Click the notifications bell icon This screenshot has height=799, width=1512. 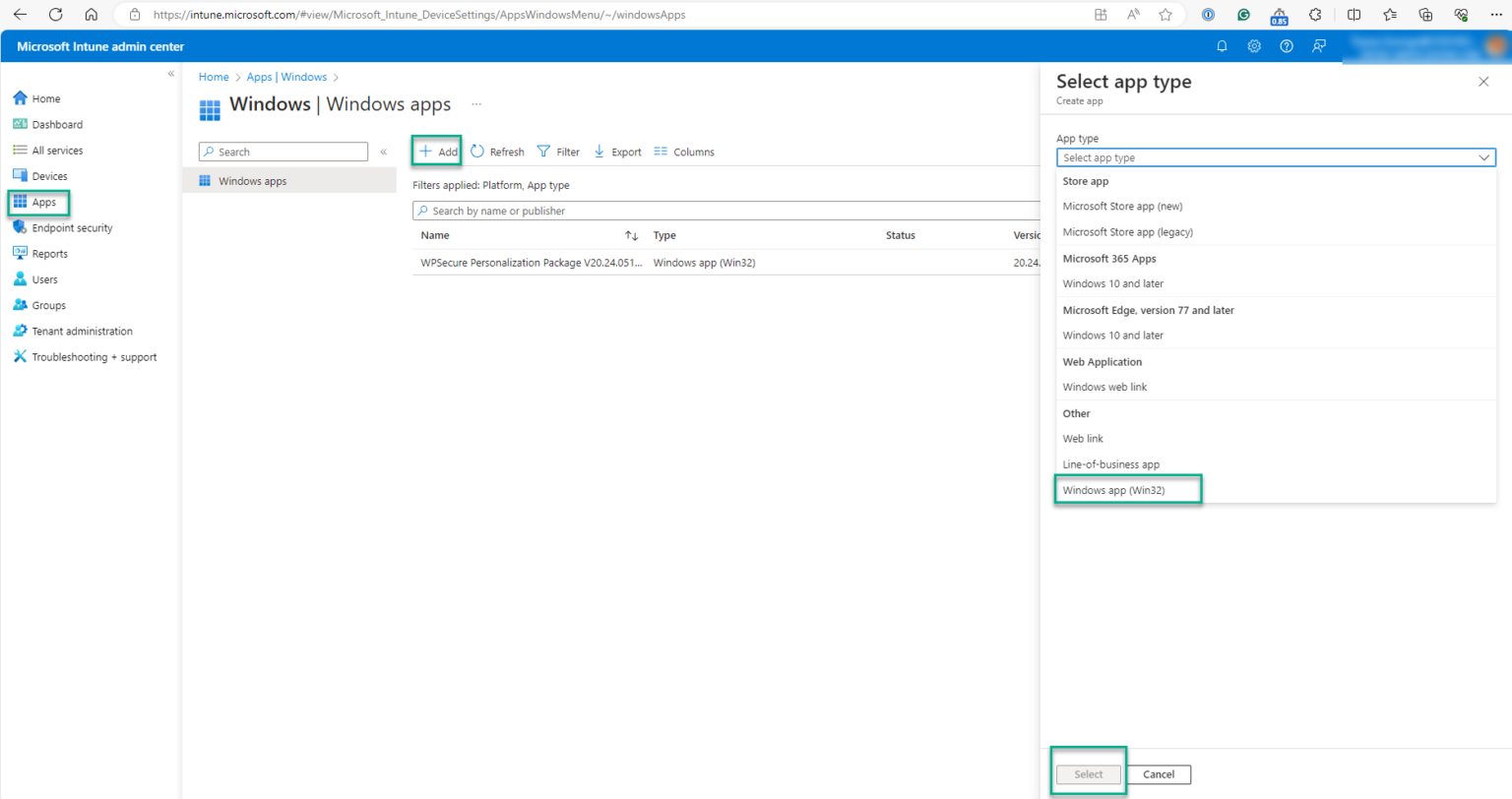(x=1222, y=46)
